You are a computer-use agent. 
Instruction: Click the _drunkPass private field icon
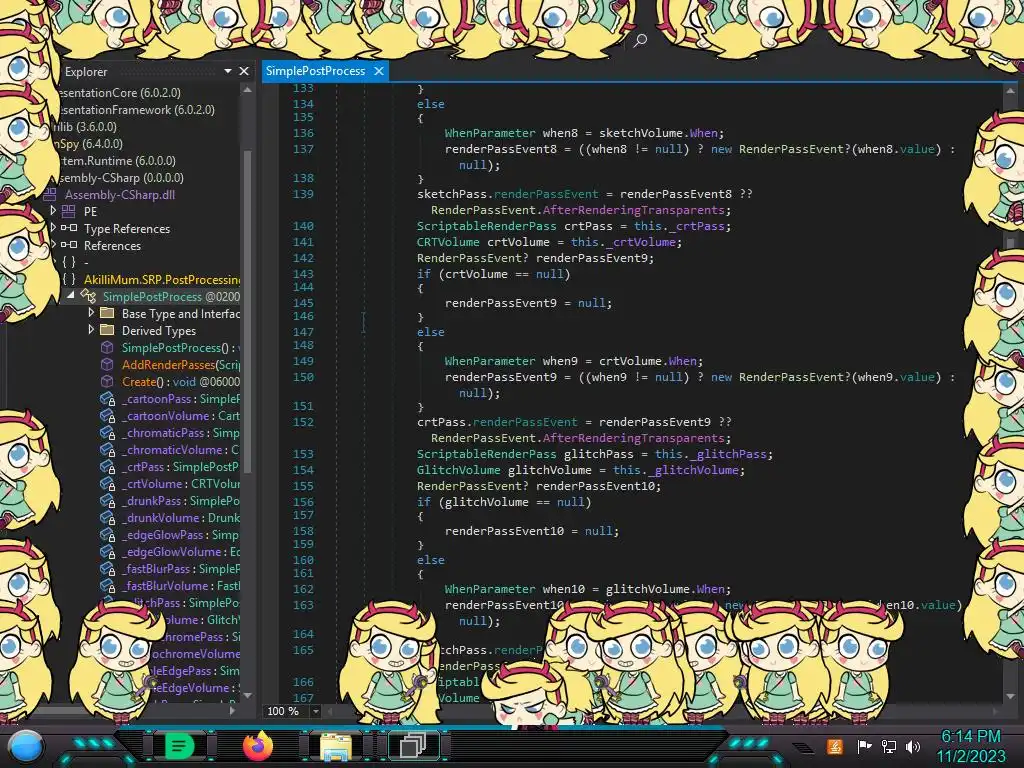coord(107,501)
